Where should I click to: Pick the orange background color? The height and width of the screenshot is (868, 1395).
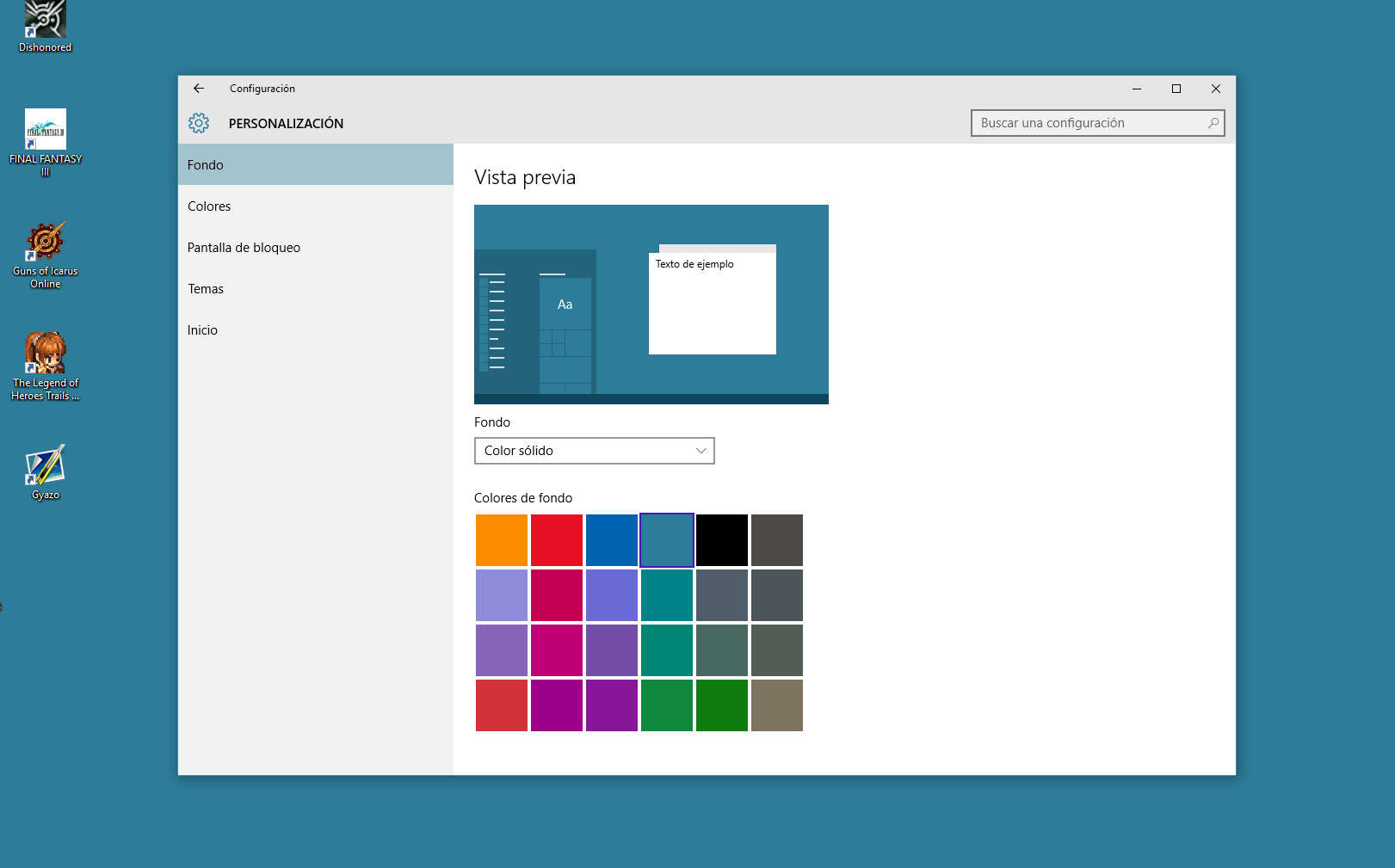pyautogui.click(x=502, y=540)
